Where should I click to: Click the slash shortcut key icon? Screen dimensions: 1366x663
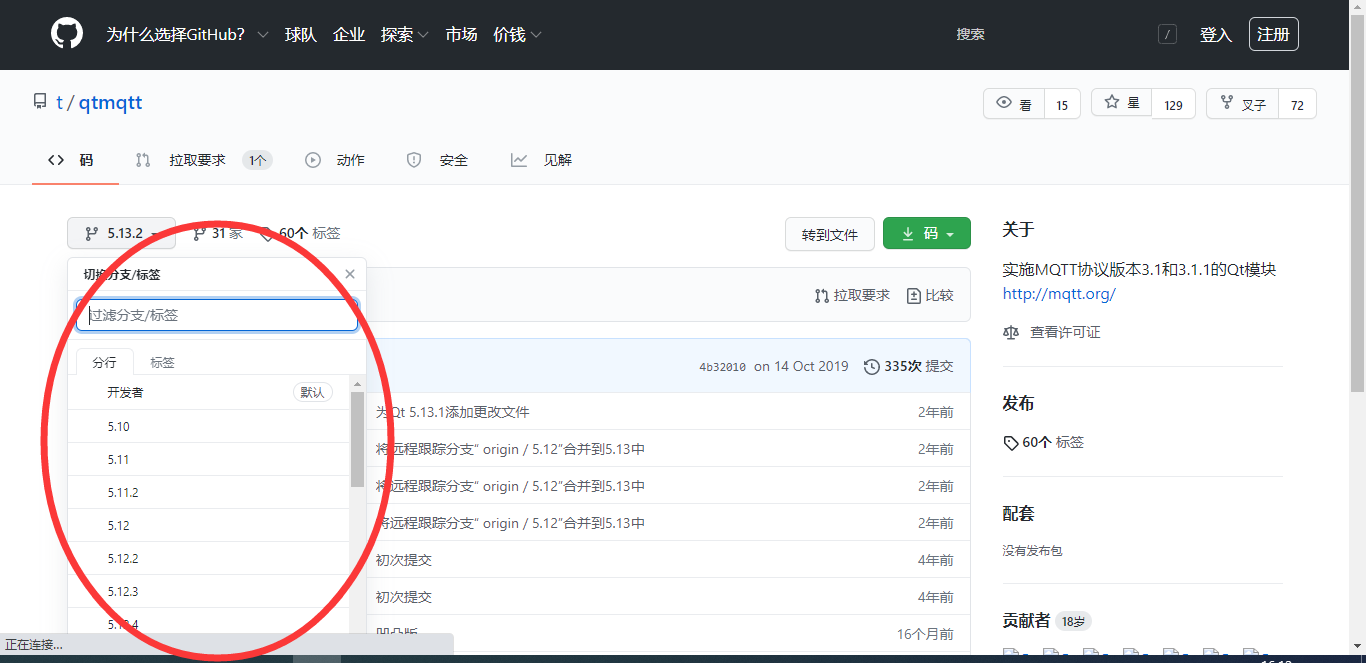tap(1167, 34)
